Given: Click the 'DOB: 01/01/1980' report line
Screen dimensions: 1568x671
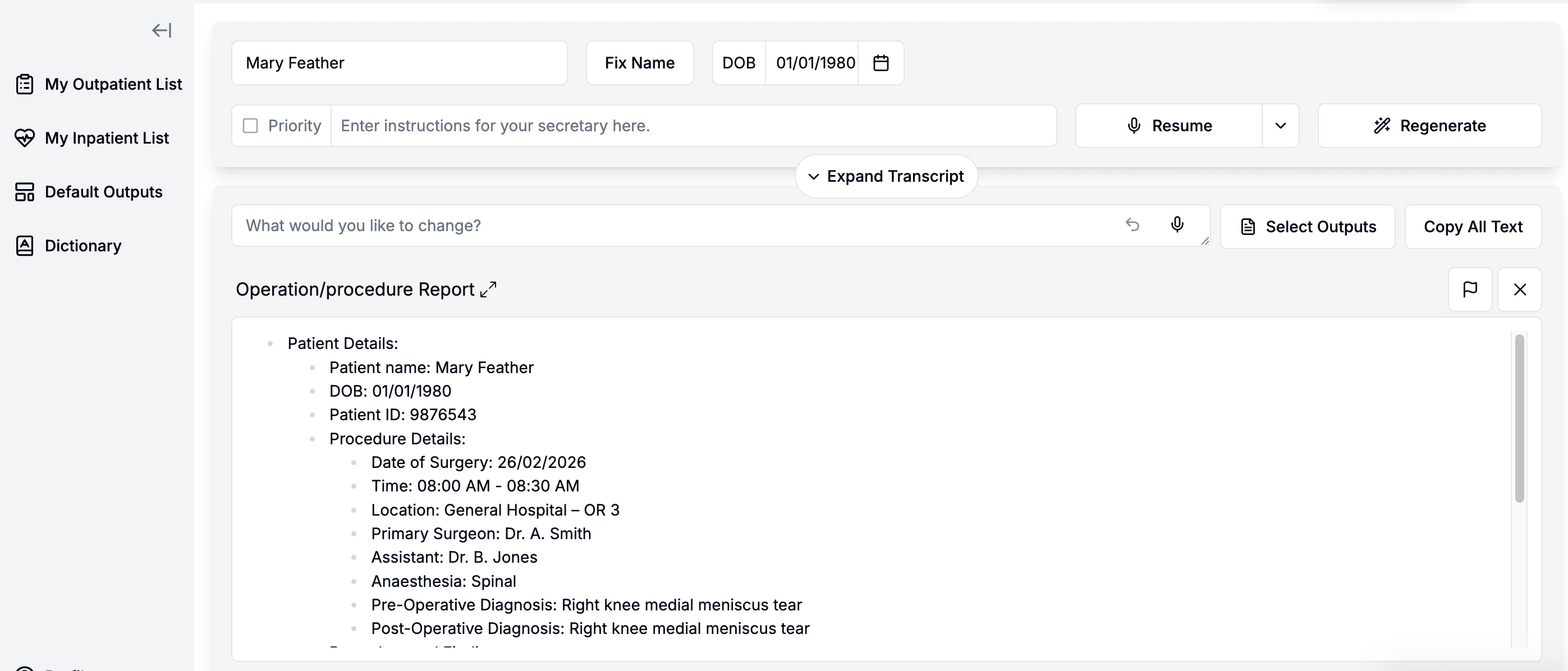Looking at the screenshot, I should click(x=390, y=391).
